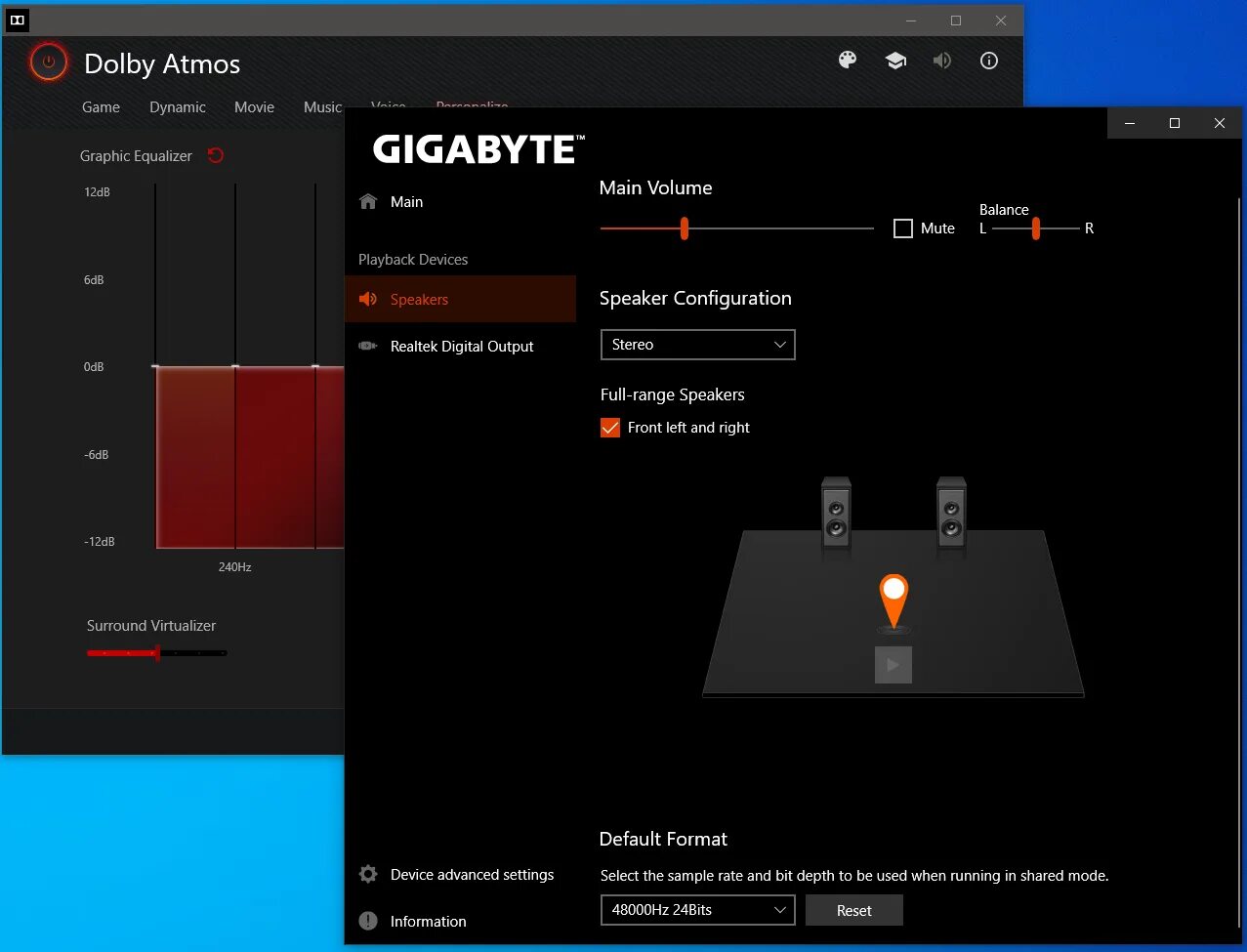Screen dimensions: 1247x952
Task: Click the speaker icon beside Speakers
Action: tap(368, 299)
